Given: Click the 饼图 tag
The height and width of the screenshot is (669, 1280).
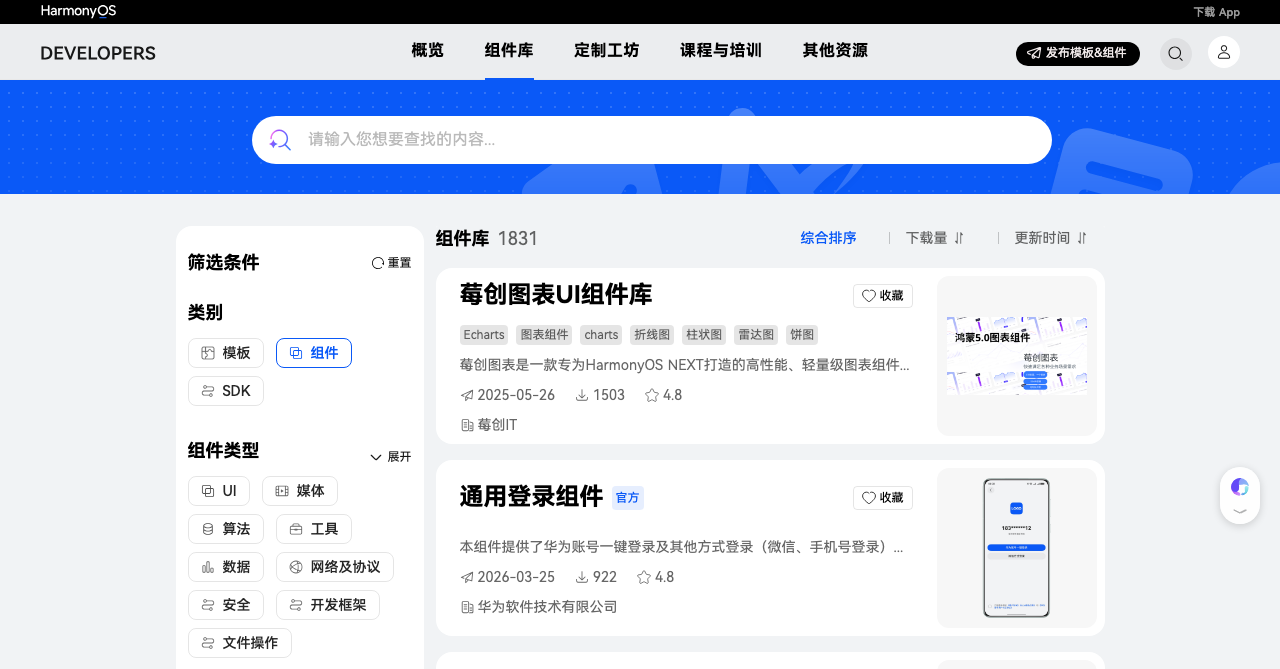Looking at the screenshot, I should pyautogui.click(x=802, y=335).
